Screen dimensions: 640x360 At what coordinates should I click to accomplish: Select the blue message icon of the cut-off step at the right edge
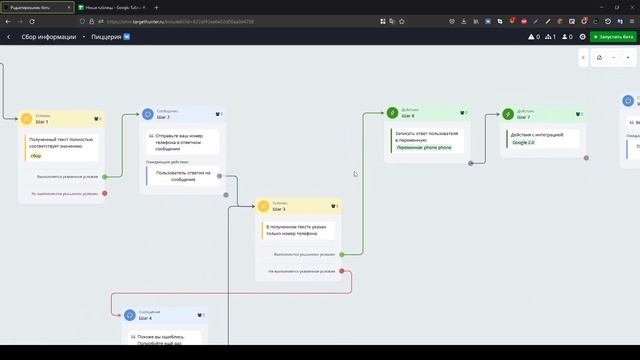[x=628, y=101]
